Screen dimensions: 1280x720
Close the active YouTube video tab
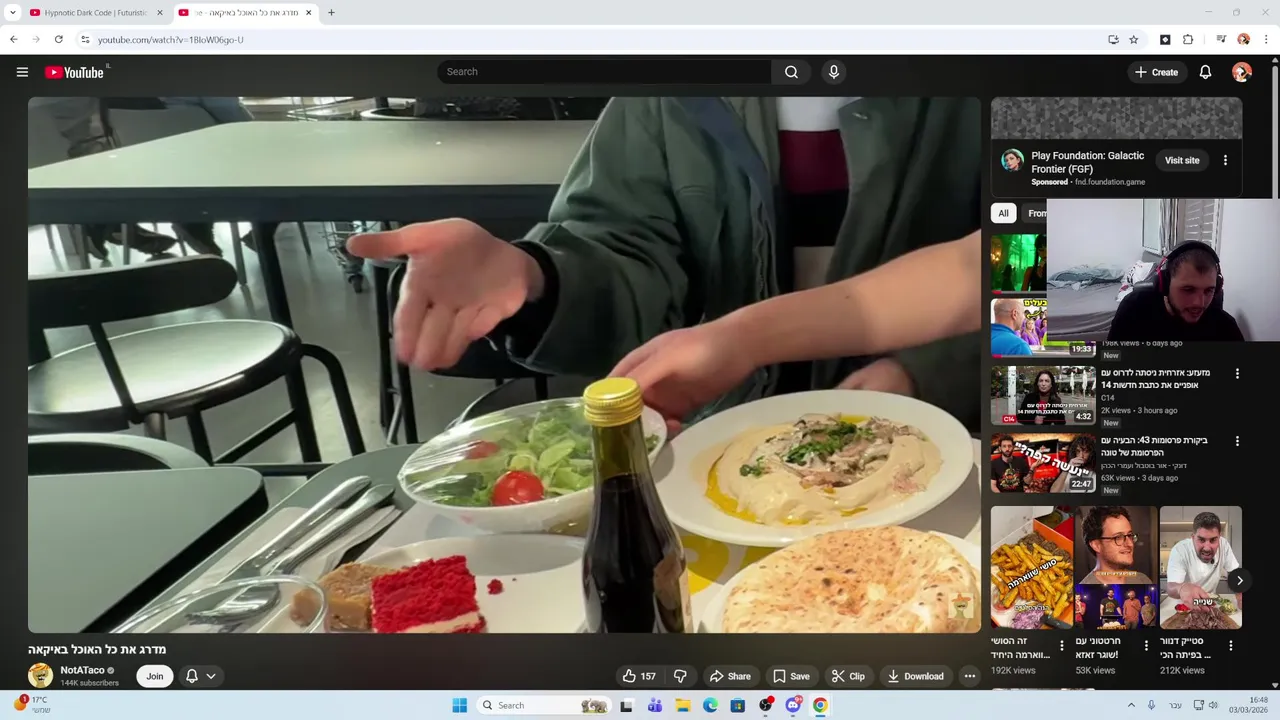[308, 13]
